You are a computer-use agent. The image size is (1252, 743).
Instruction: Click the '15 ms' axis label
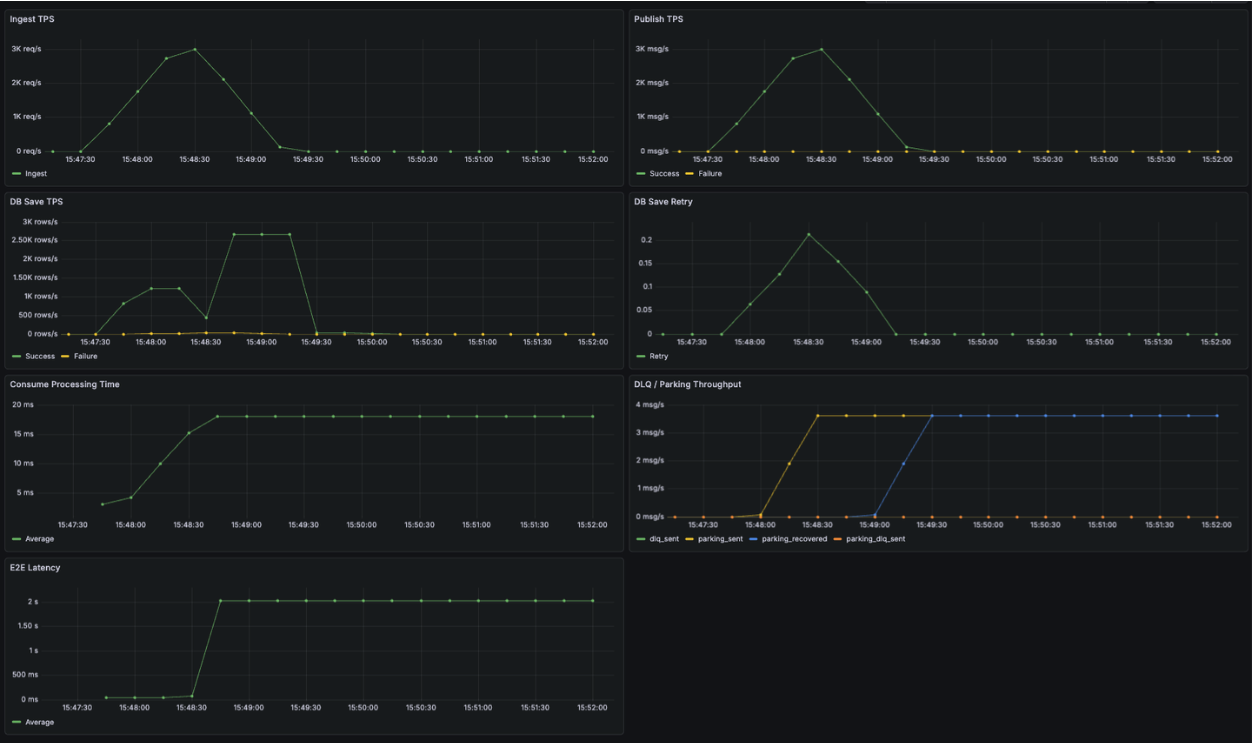coord(23,434)
